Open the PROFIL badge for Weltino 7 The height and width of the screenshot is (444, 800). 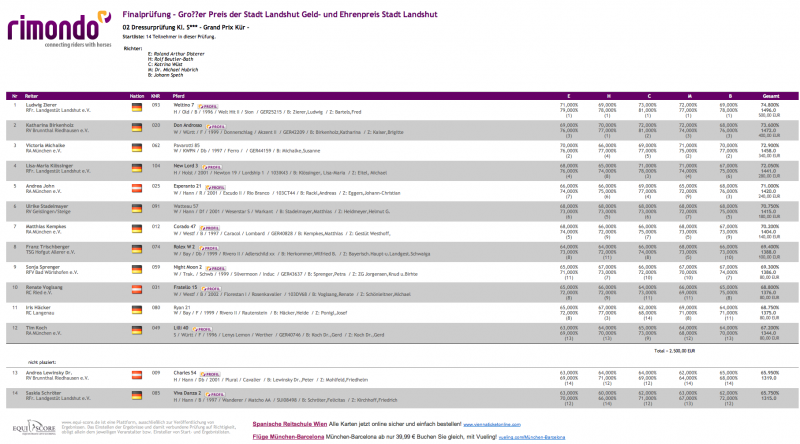(208, 106)
